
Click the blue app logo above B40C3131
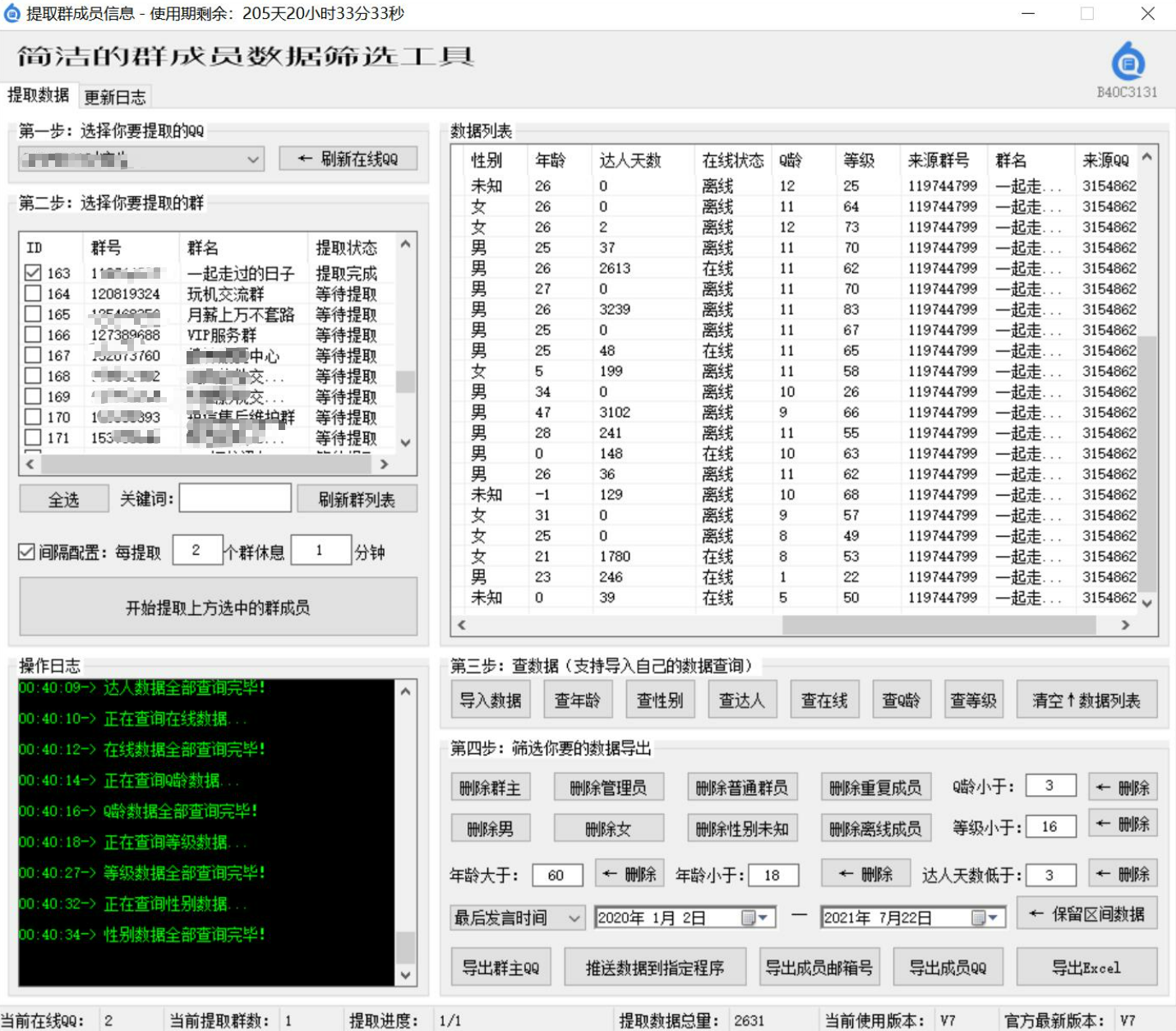[x=1128, y=62]
